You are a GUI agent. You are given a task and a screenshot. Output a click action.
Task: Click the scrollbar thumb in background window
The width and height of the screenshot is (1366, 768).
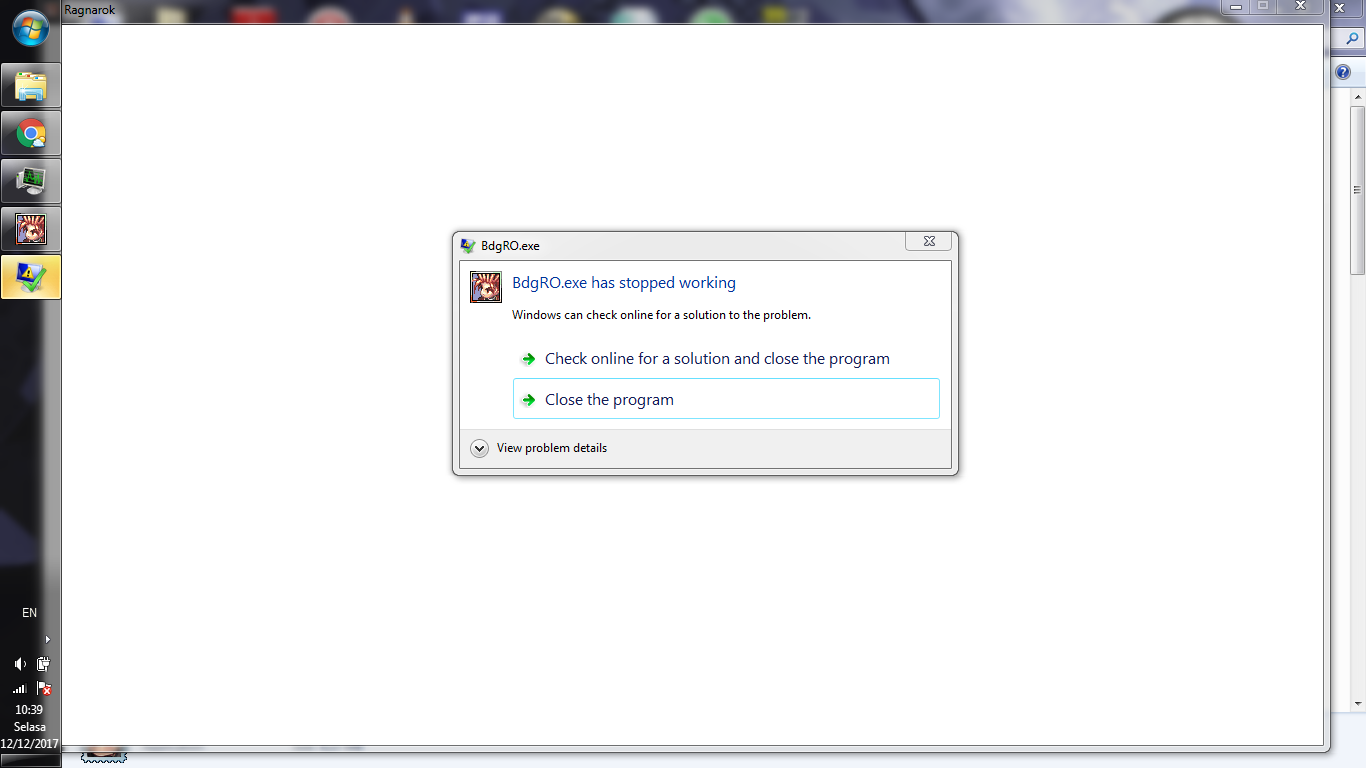point(1357,190)
